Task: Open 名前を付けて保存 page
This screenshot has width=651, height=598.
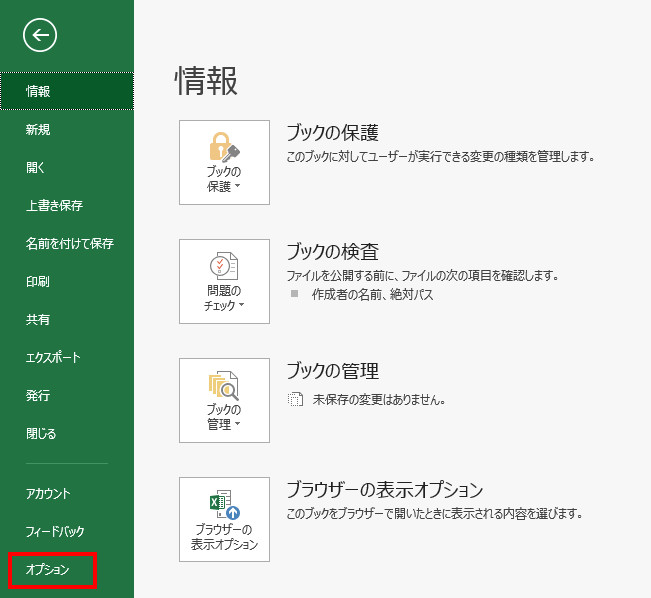Action: 67,243
